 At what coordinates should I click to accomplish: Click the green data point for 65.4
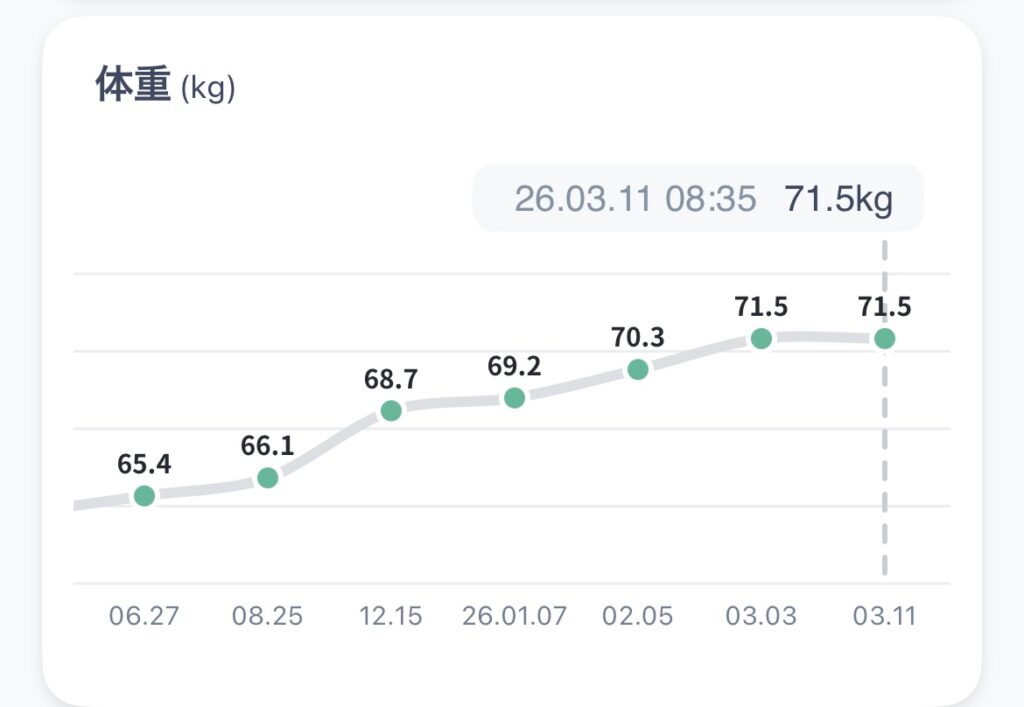coord(144,496)
